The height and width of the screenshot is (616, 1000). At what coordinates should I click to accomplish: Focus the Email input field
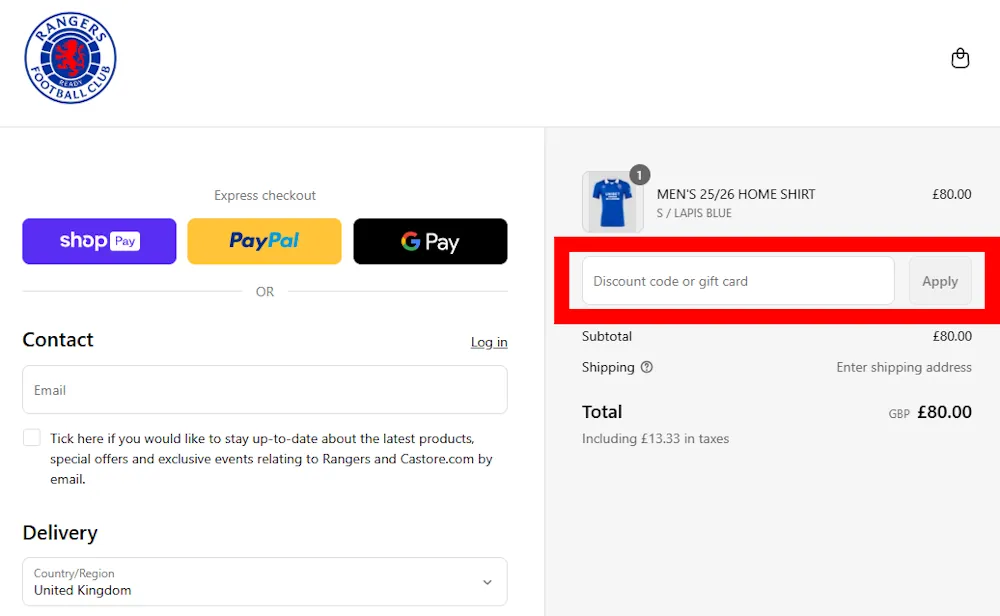pyautogui.click(x=264, y=390)
